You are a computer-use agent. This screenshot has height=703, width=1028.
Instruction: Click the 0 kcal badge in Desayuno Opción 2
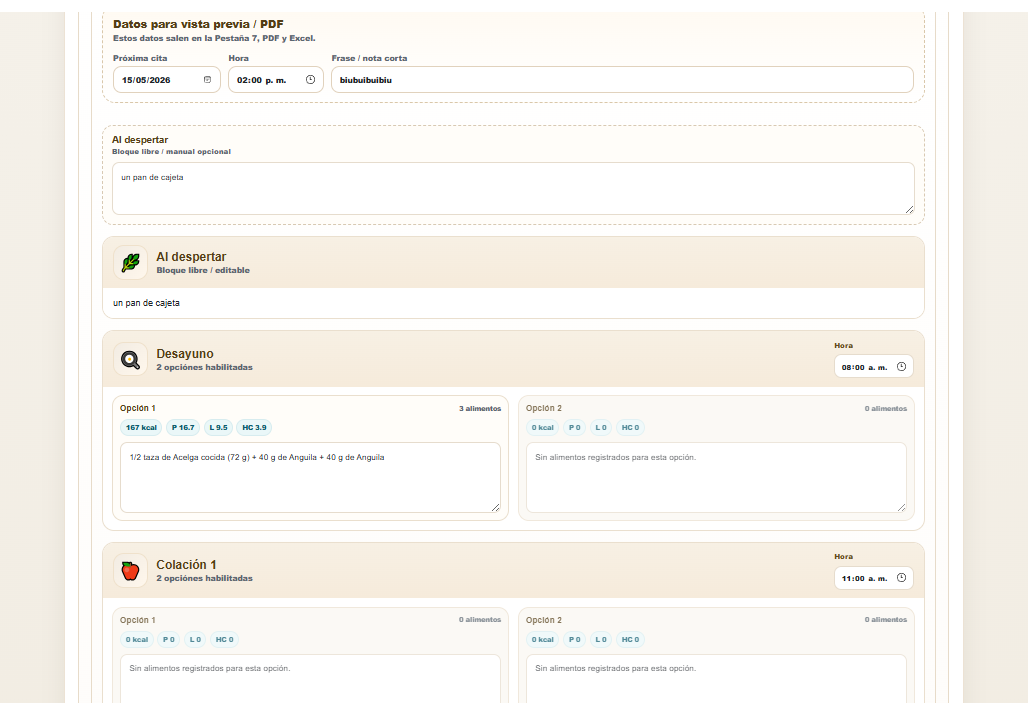pyautogui.click(x=542, y=428)
